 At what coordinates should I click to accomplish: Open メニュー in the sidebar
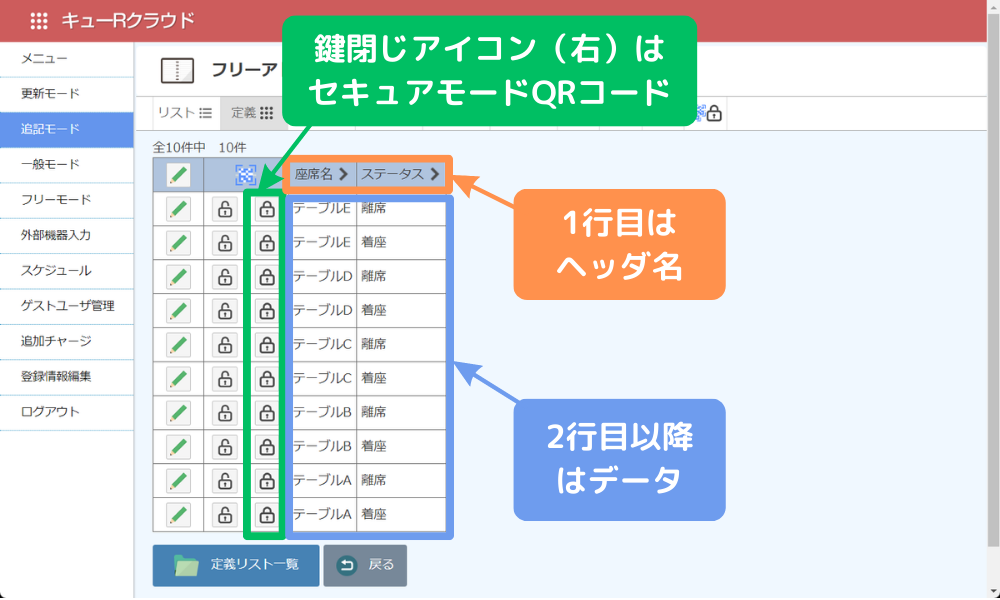(66, 59)
